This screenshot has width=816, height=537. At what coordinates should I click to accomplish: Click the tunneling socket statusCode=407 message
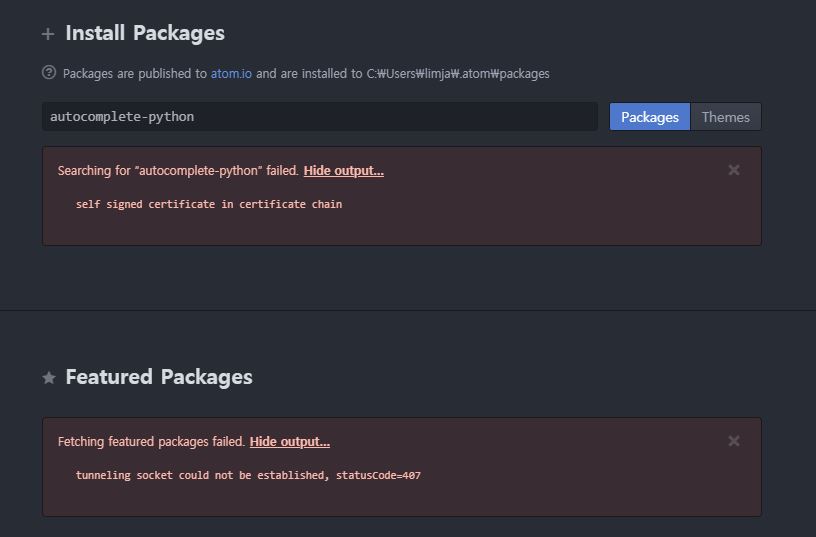(x=248, y=475)
